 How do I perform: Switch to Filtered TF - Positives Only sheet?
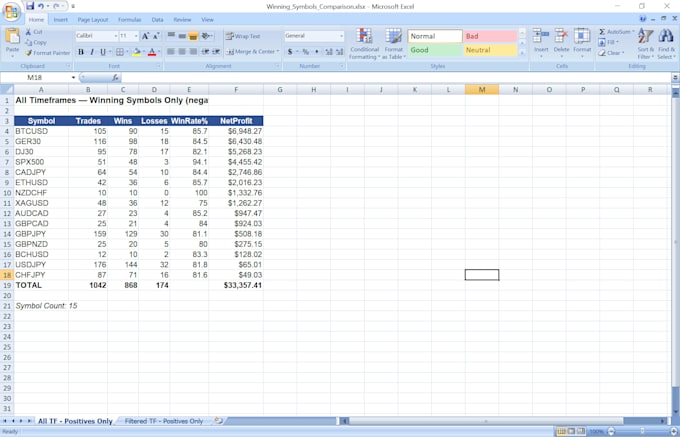[163, 421]
